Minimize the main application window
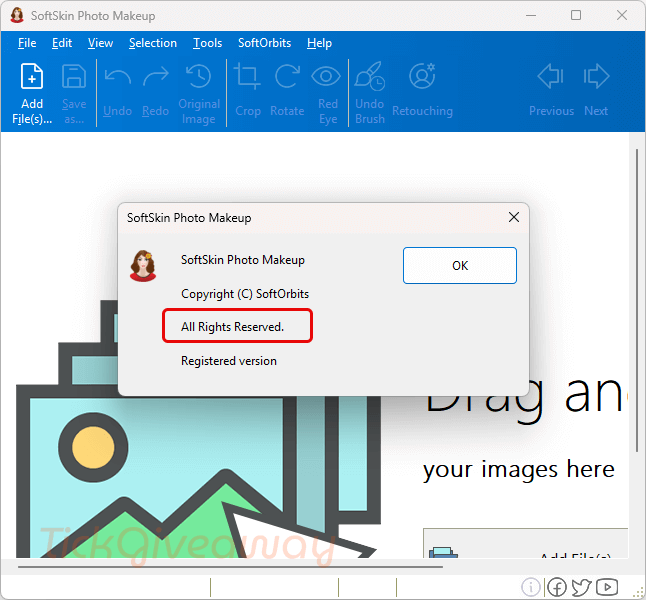Screen dimensions: 646x600 click(x=531, y=15)
